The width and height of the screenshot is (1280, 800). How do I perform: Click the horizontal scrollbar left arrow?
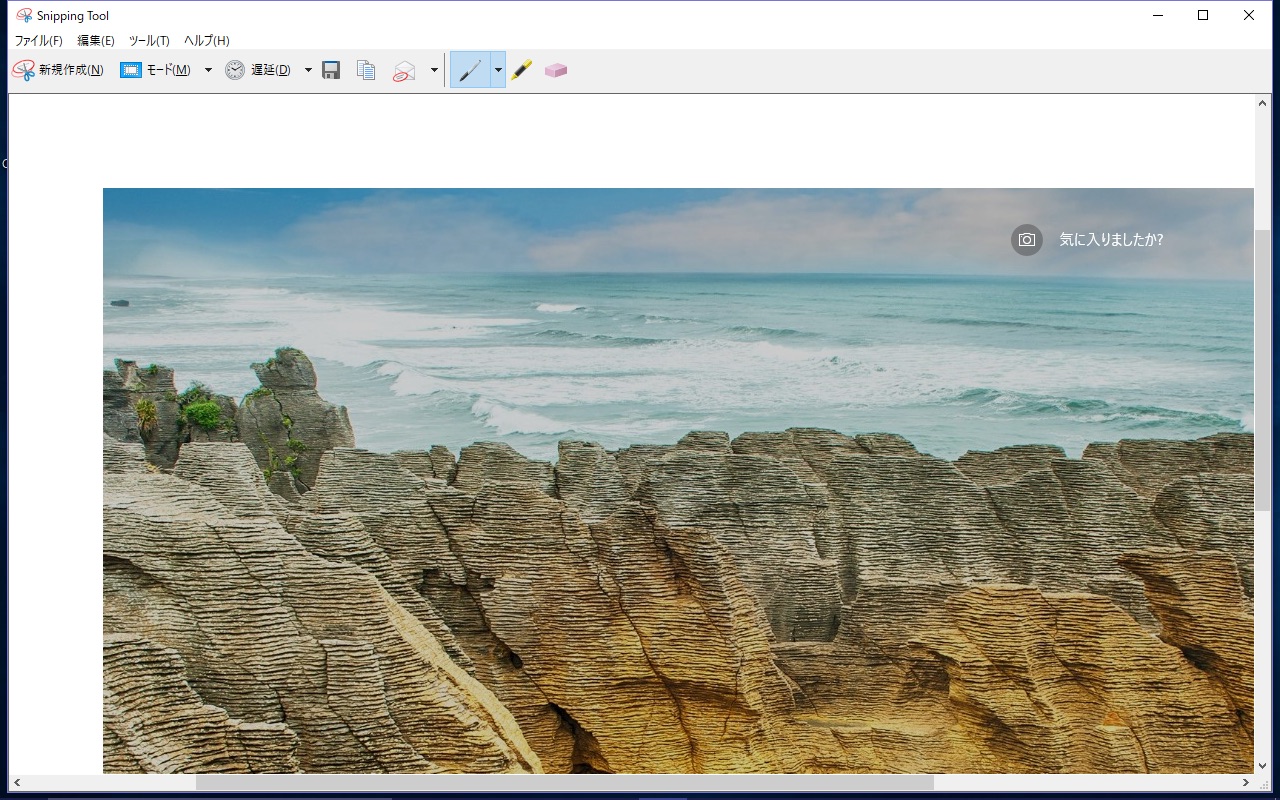coord(18,782)
